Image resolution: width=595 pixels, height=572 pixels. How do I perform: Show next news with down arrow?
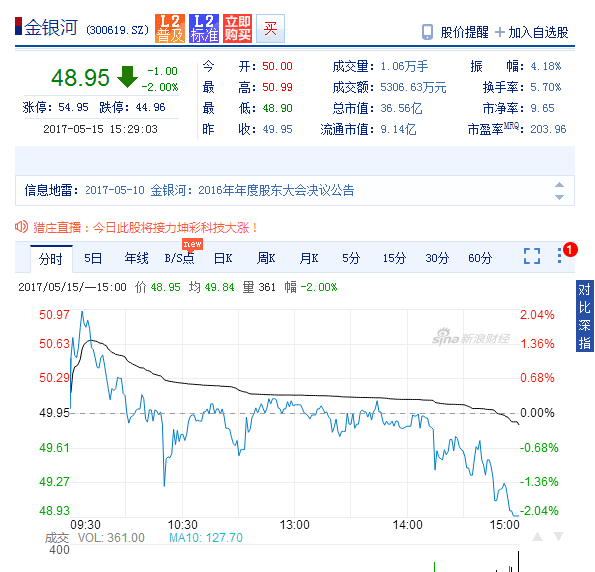pyautogui.click(x=559, y=197)
